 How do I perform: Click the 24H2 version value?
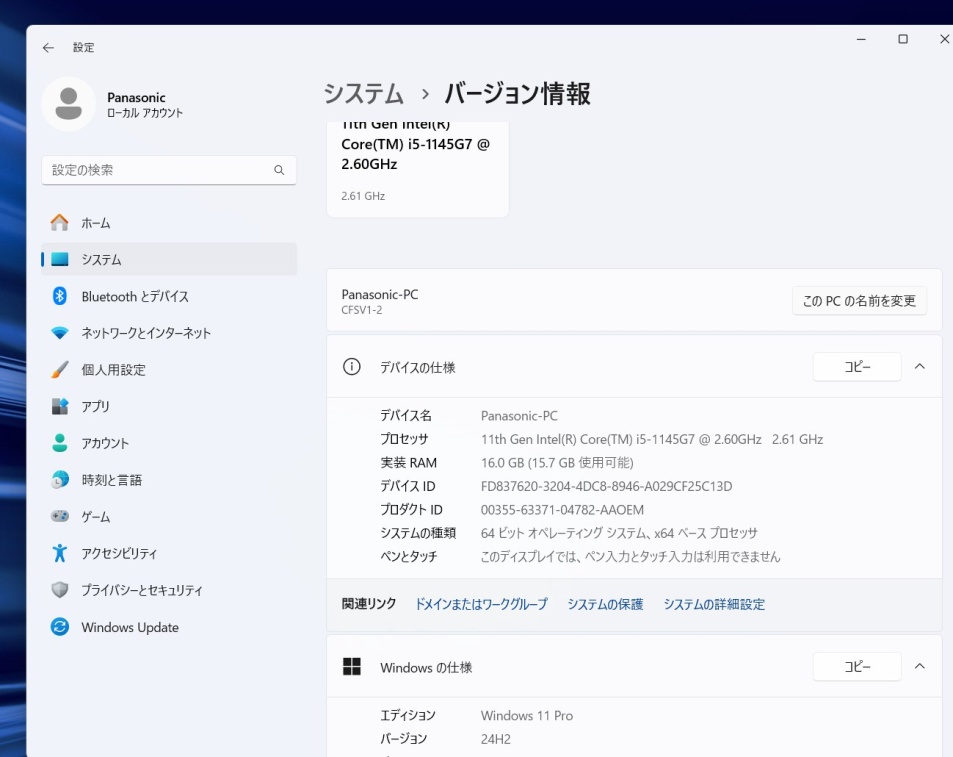click(x=496, y=739)
